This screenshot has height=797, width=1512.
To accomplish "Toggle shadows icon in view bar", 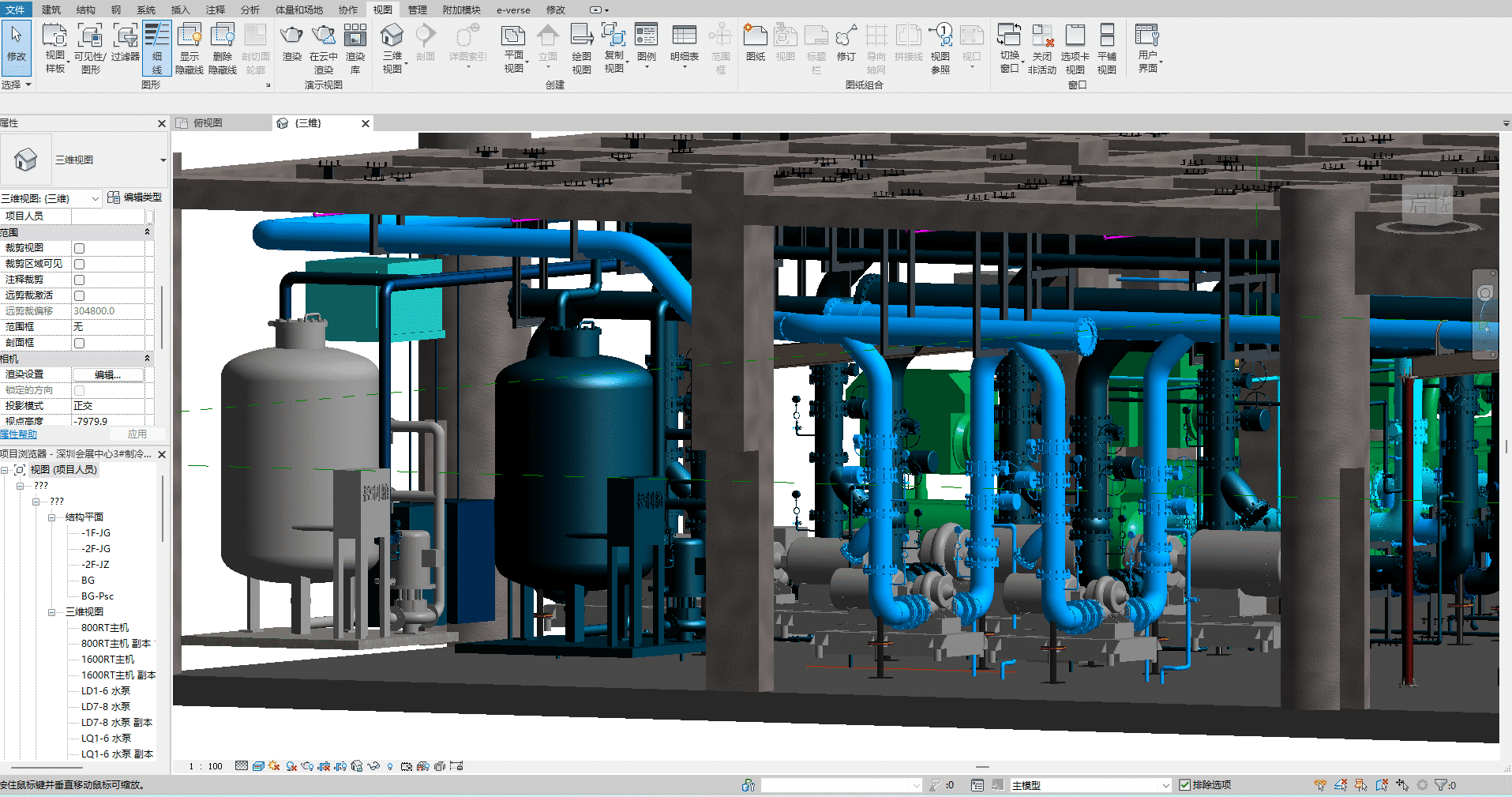I will click(291, 766).
